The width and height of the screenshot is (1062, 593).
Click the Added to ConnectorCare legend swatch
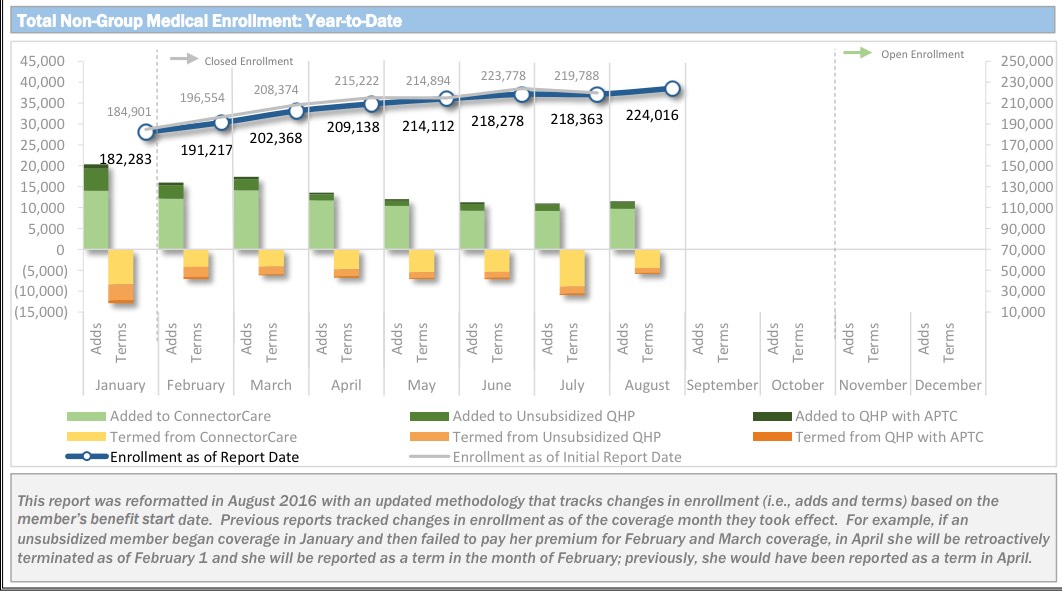(86, 416)
